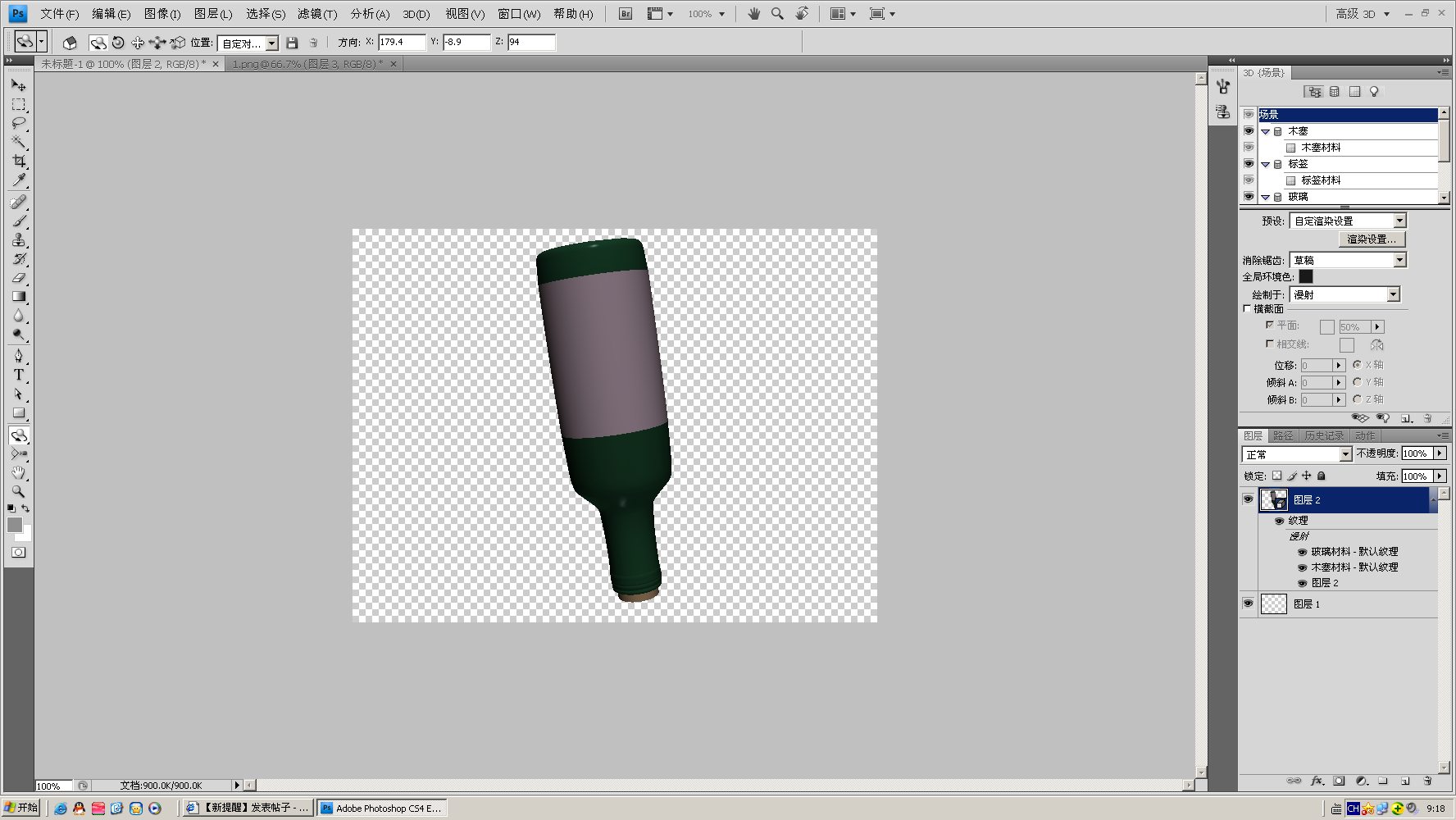Toggle visibility of 木塞 mesh
The width and height of the screenshot is (1456, 820).
pyautogui.click(x=1249, y=131)
